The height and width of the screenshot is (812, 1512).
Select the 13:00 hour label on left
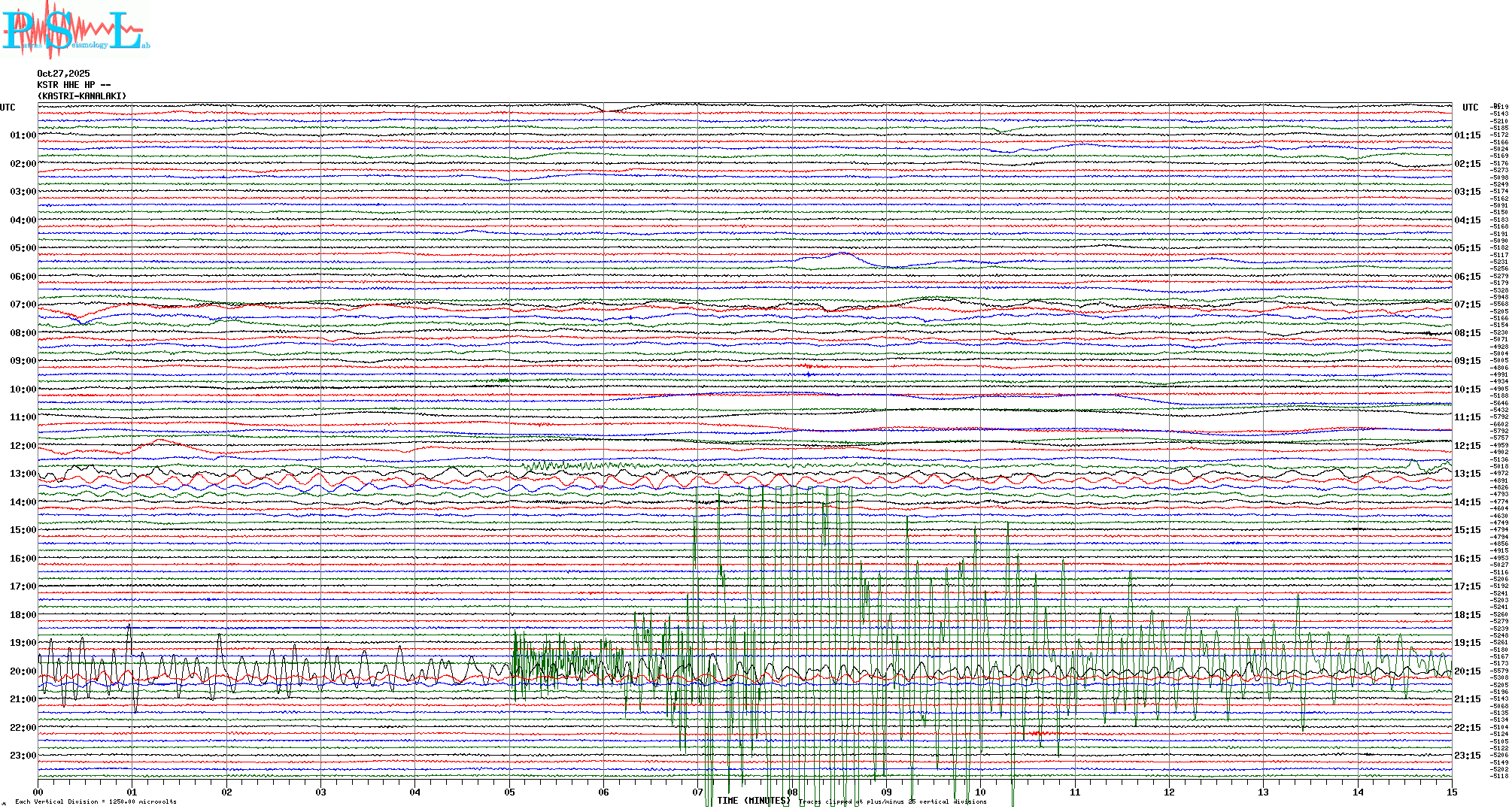pos(23,474)
